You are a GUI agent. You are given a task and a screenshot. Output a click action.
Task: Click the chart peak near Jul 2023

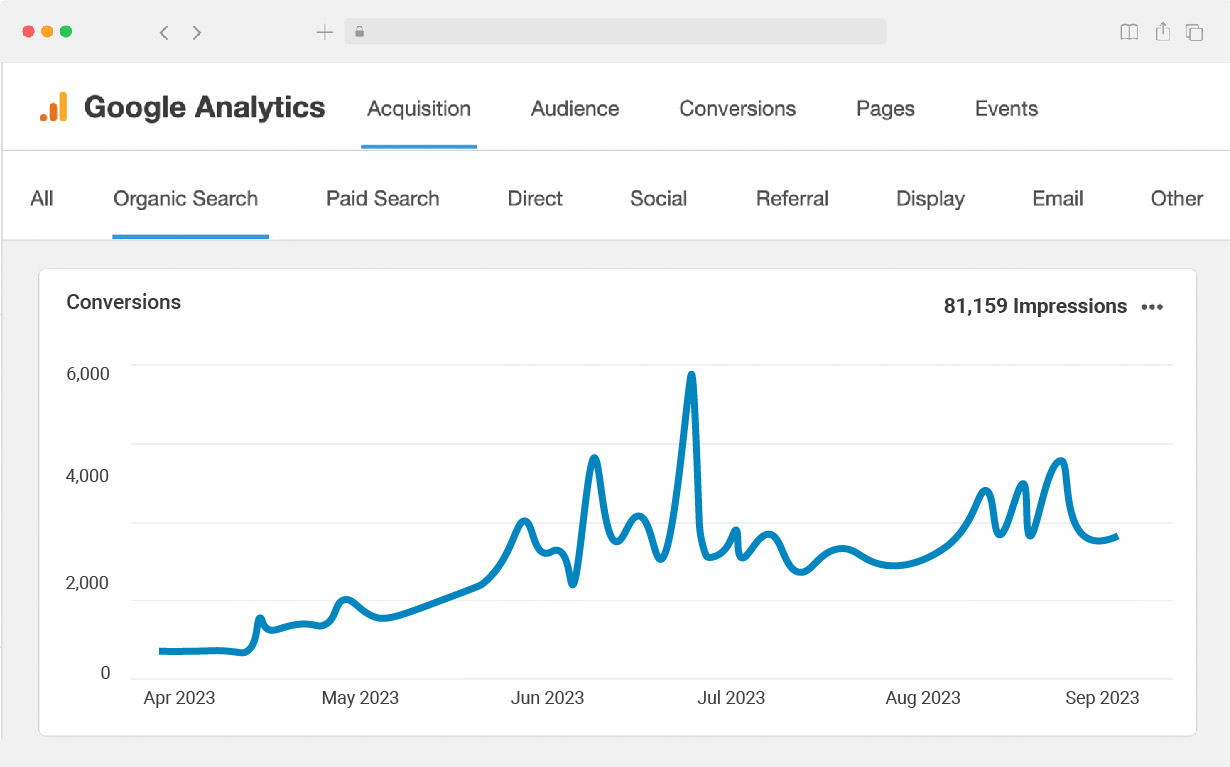pyautogui.click(x=691, y=376)
